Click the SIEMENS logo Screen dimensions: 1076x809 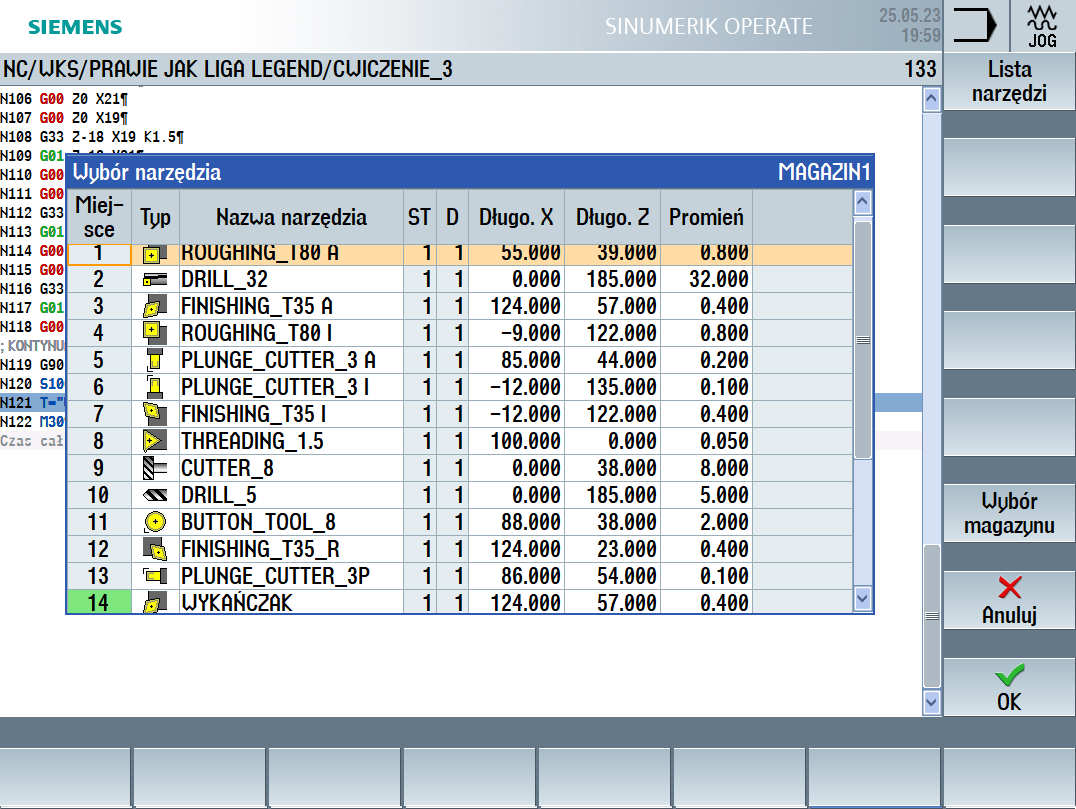pyautogui.click(x=75, y=27)
